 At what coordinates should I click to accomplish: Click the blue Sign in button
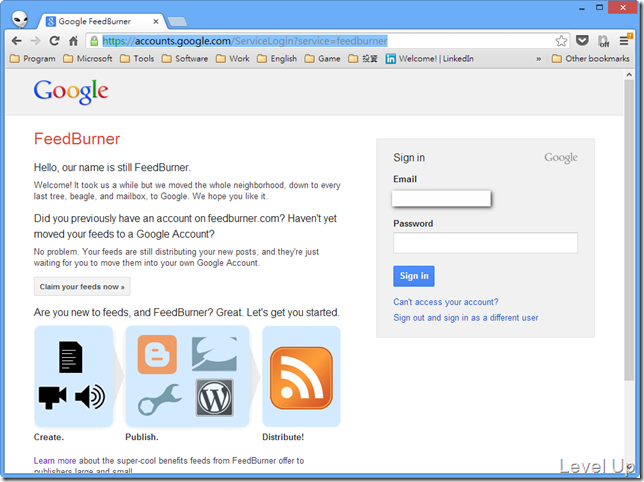(x=414, y=276)
